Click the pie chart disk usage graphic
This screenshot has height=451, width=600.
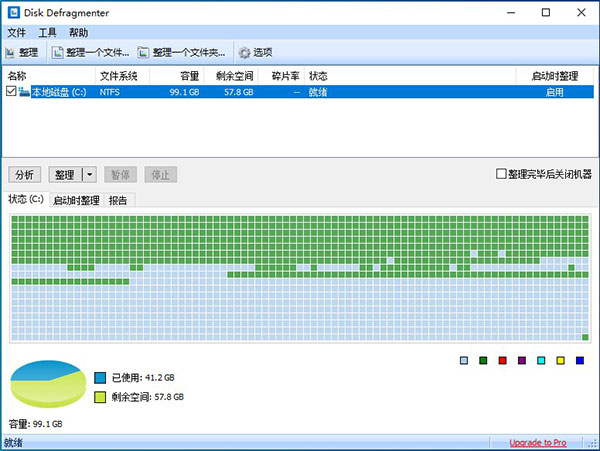[x=46, y=387]
